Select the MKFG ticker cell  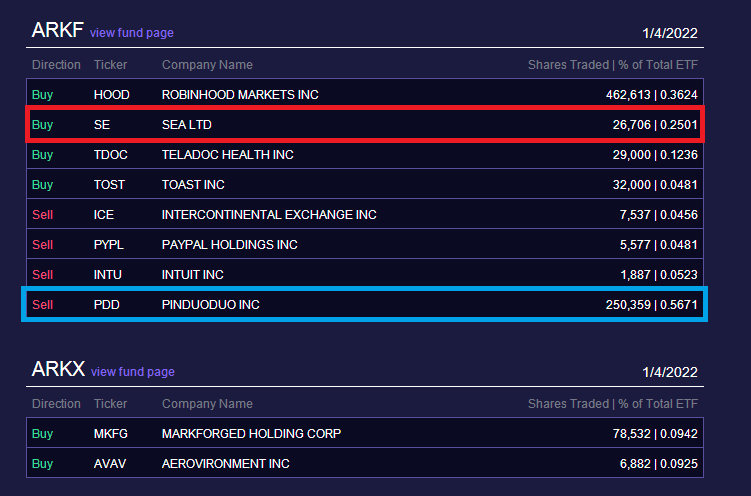pyautogui.click(x=111, y=434)
